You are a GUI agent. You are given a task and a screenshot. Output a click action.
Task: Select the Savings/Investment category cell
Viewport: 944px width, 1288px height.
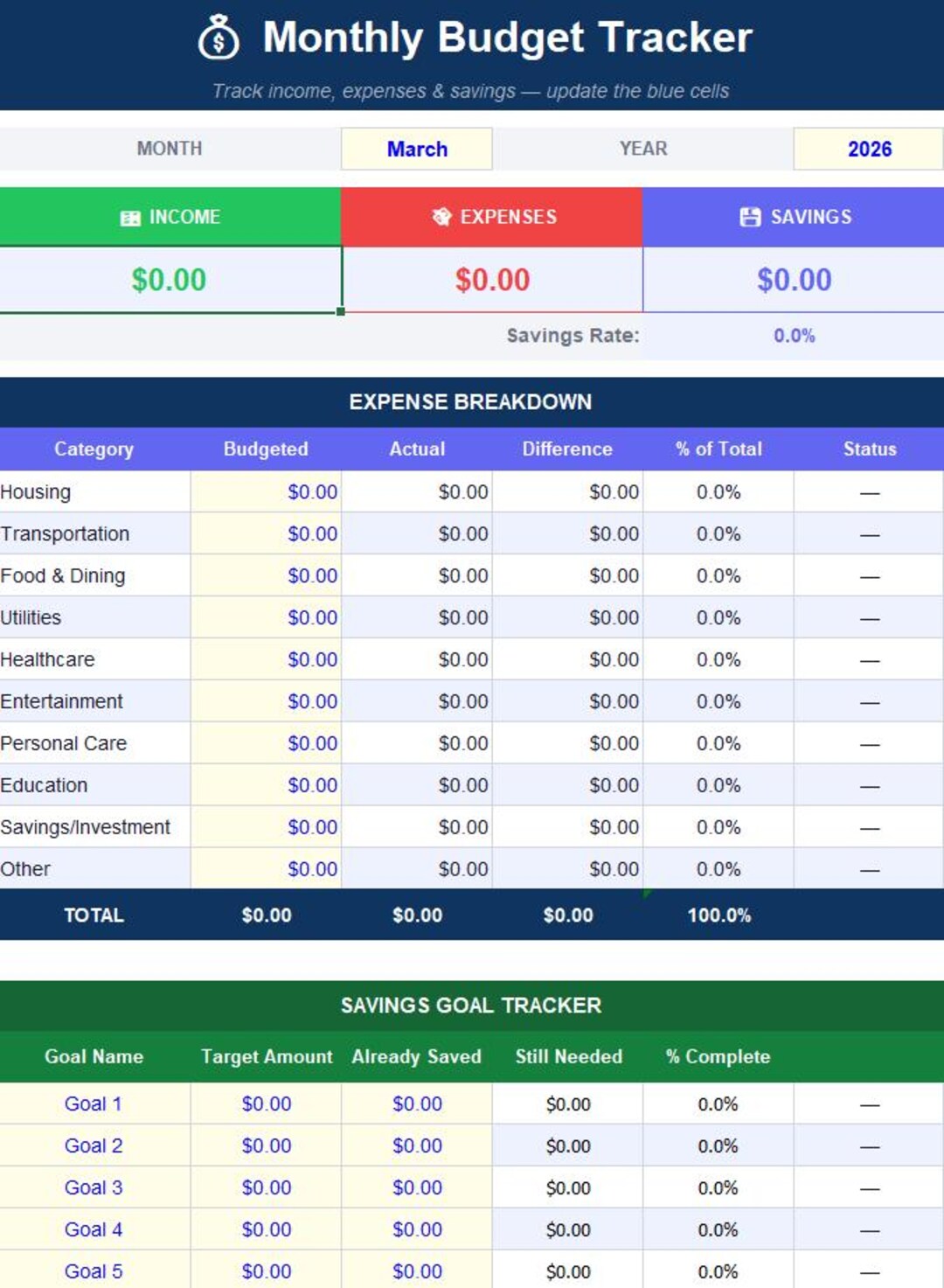[94, 828]
